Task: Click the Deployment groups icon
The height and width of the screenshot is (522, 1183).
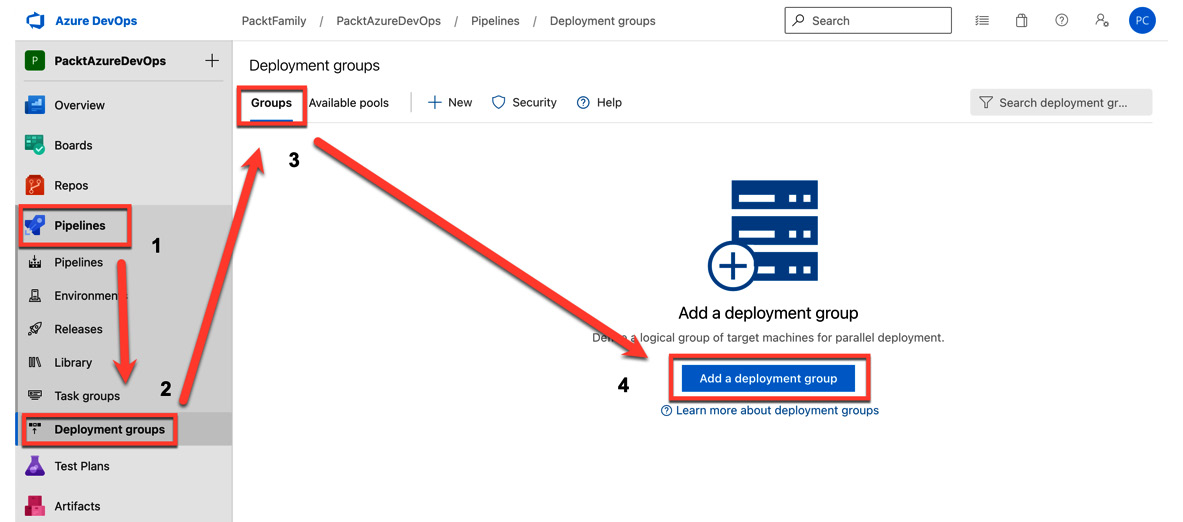Action: pos(35,429)
